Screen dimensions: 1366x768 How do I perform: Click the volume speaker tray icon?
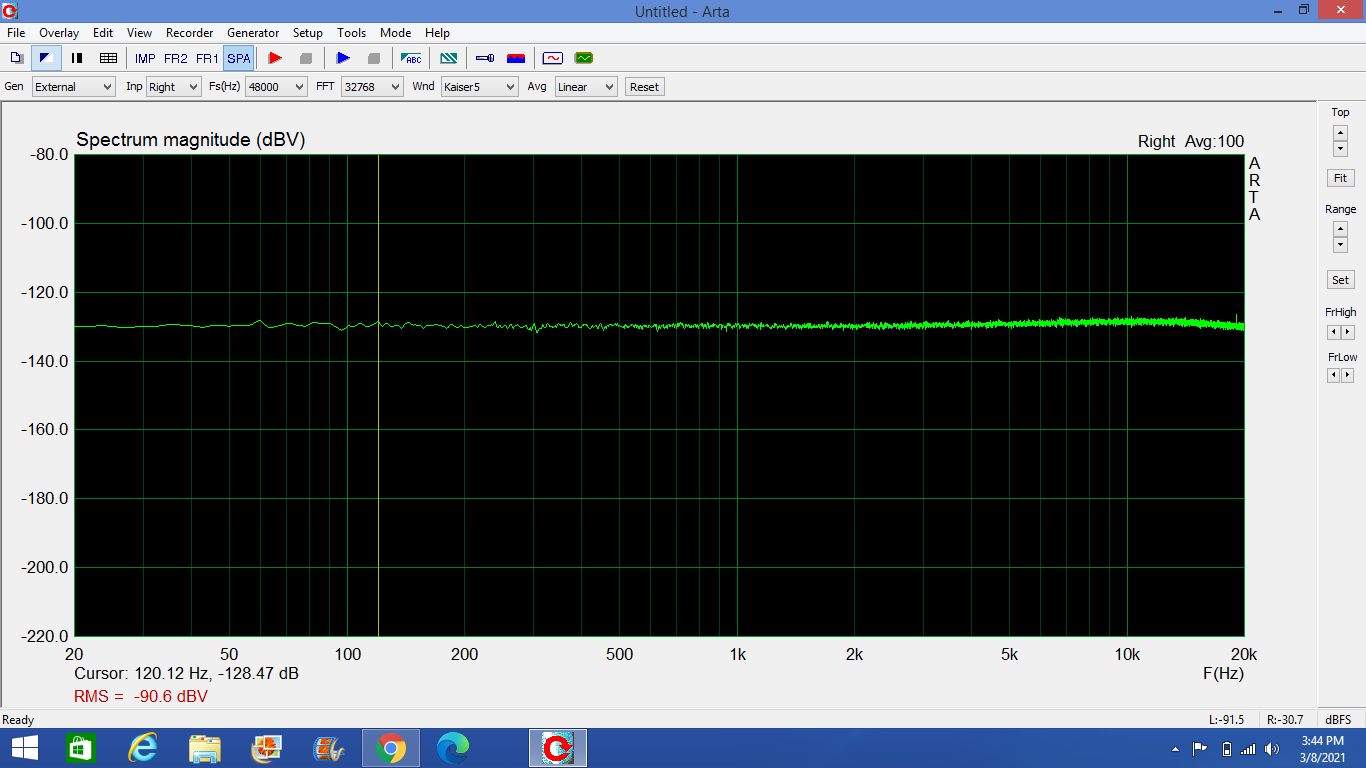(1272, 749)
